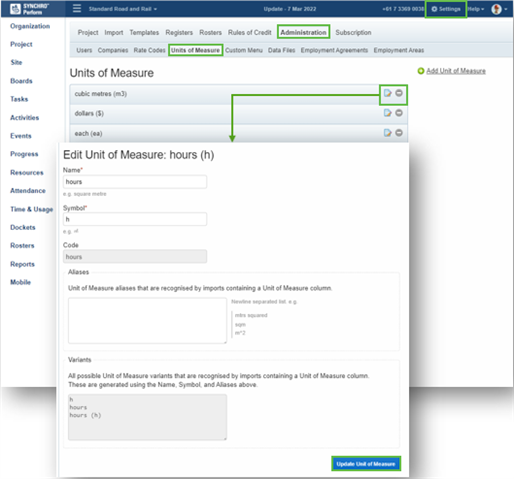Expand the user avatar menu
The width and height of the screenshot is (514, 479).
click(x=499, y=9)
